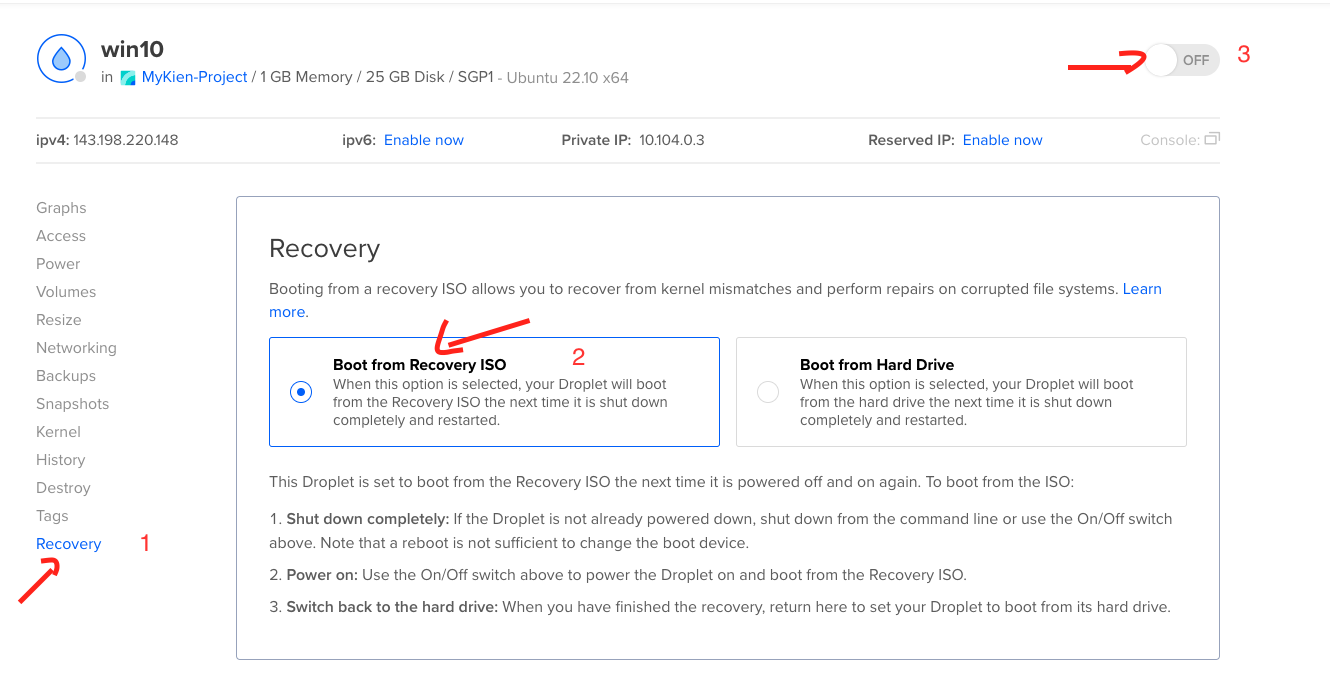The height and width of the screenshot is (681, 1330).
Task: Open the Graphs section
Action: point(61,208)
